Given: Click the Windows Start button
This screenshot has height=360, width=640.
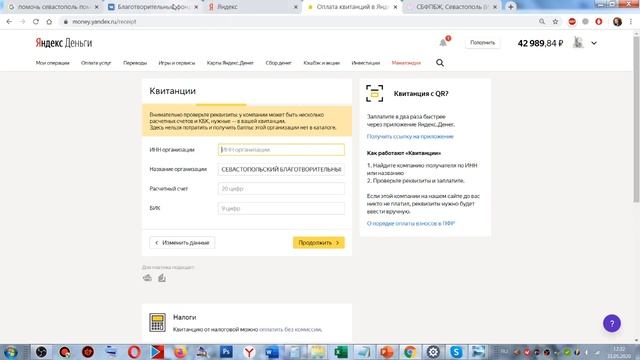Looking at the screenshot, I should (x=11, y=351).
